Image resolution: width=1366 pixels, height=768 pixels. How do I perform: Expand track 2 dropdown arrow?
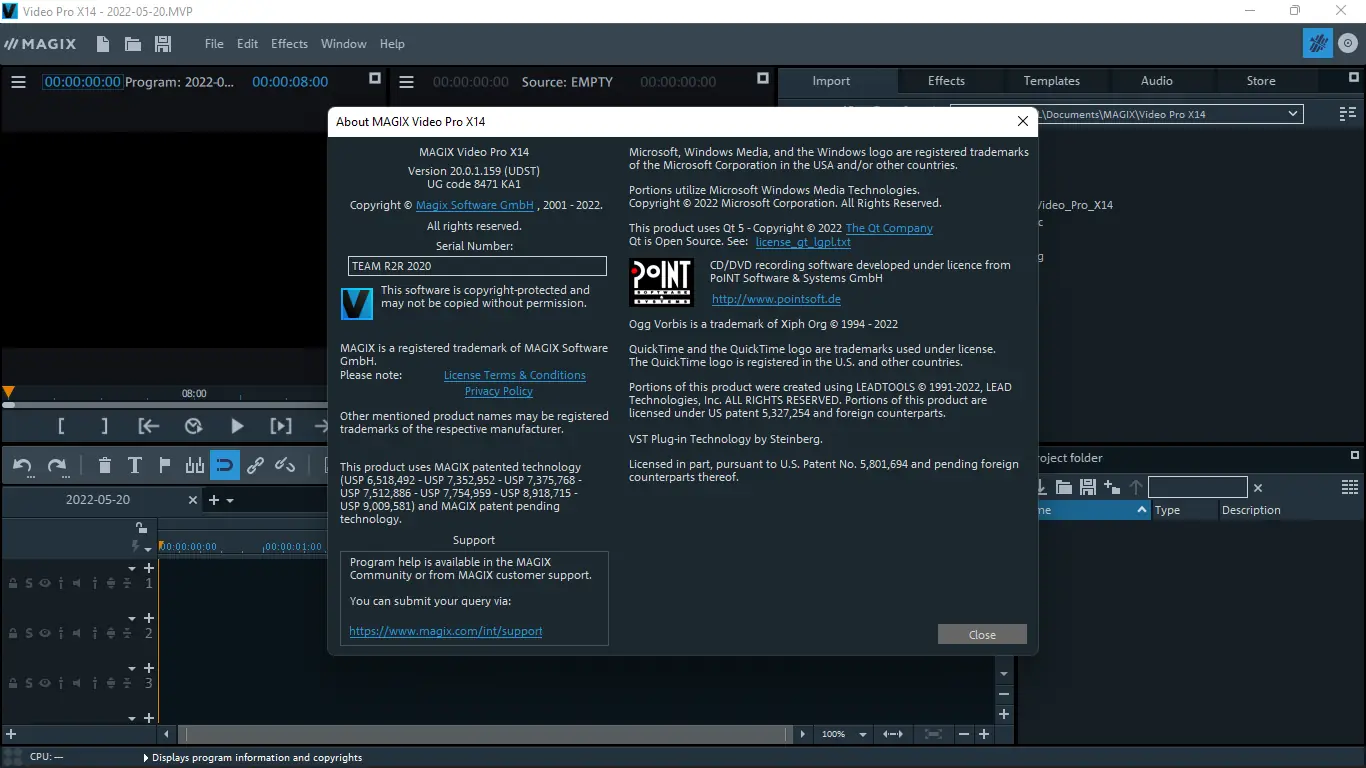tap(132, 619)
